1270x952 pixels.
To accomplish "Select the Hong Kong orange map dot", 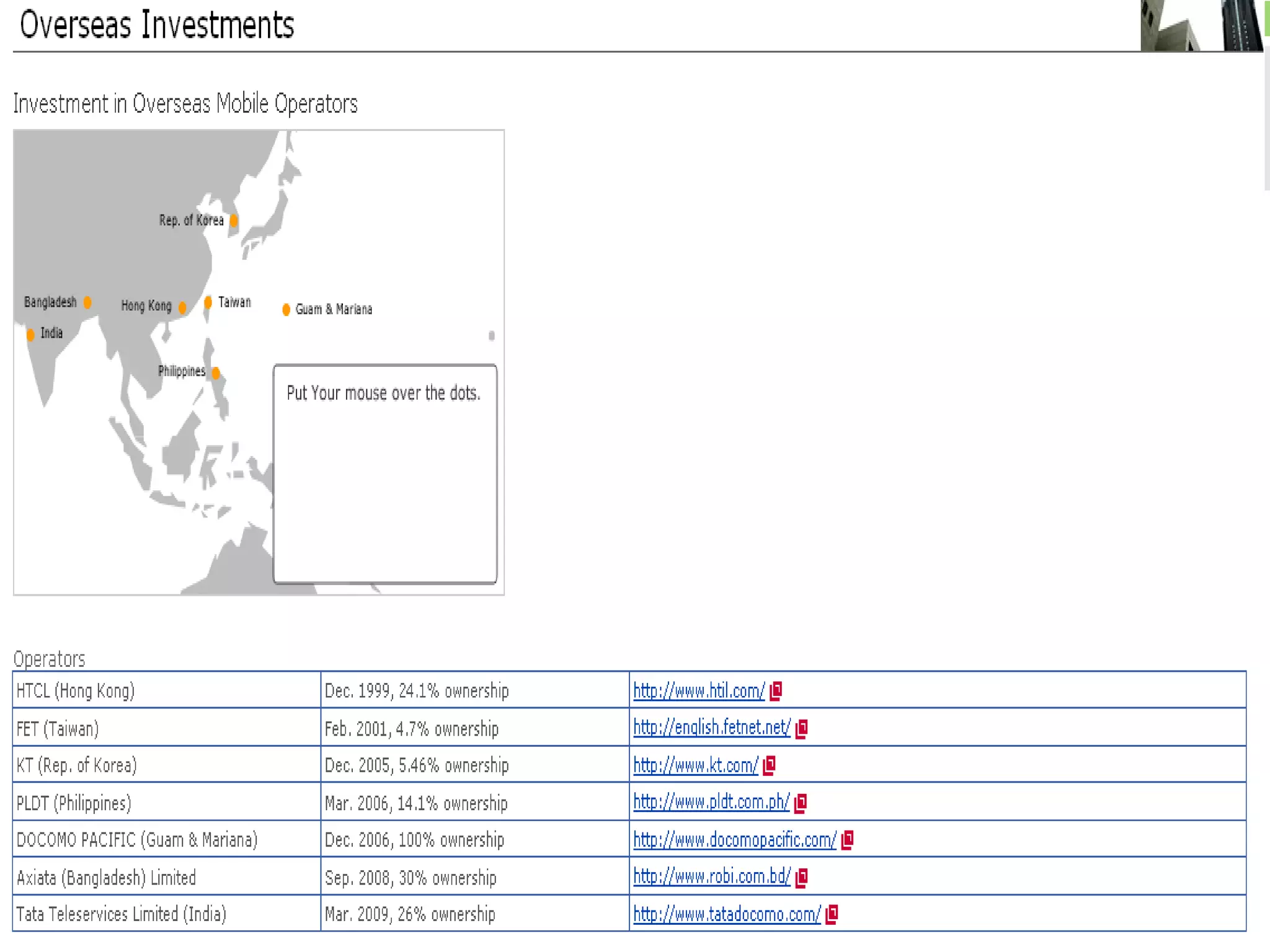I will (x=182, y=308).
